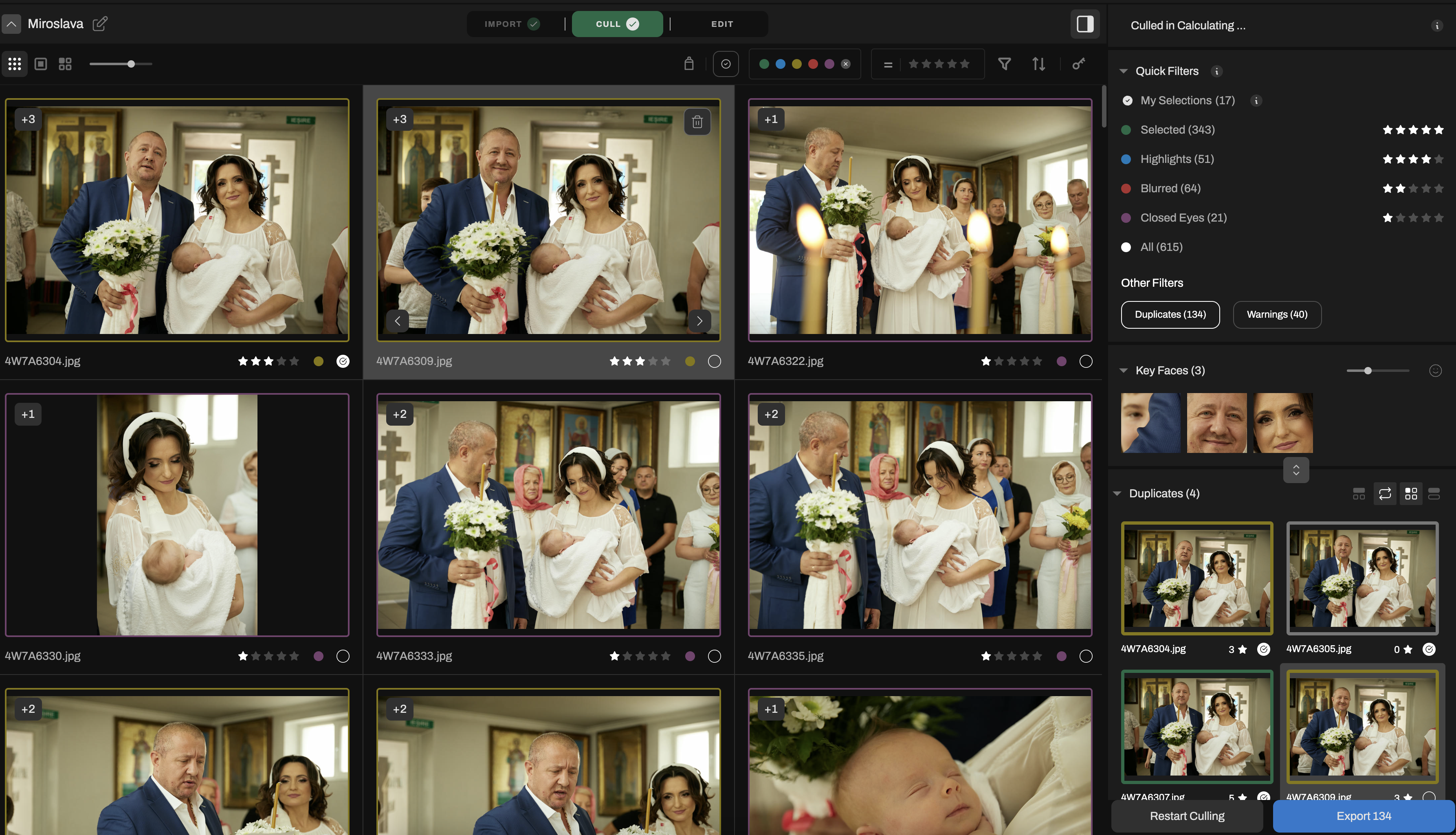Viewport: 1456px width, 835px height.
Task: Click the trash icon on 4W7A6309 thumbnail
Action: [x=697, y=121]
